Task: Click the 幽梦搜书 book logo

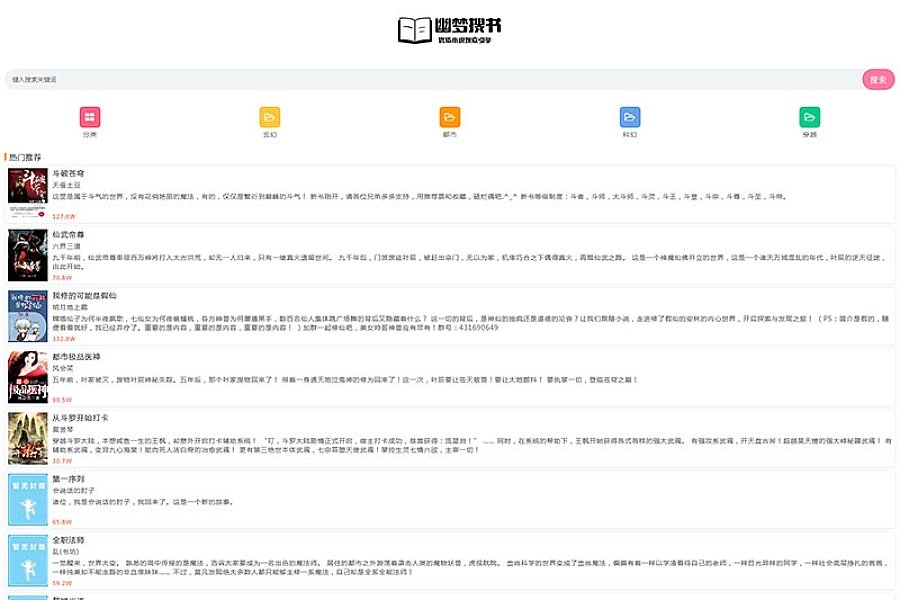Action: click(x=450, y=30)
